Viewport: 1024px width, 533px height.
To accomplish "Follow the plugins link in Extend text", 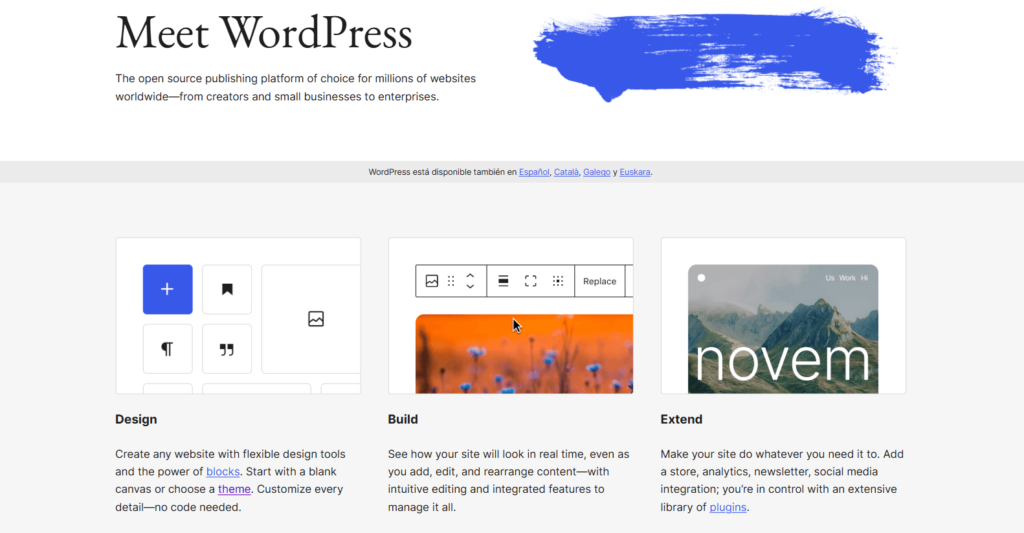I will (728, 507).
